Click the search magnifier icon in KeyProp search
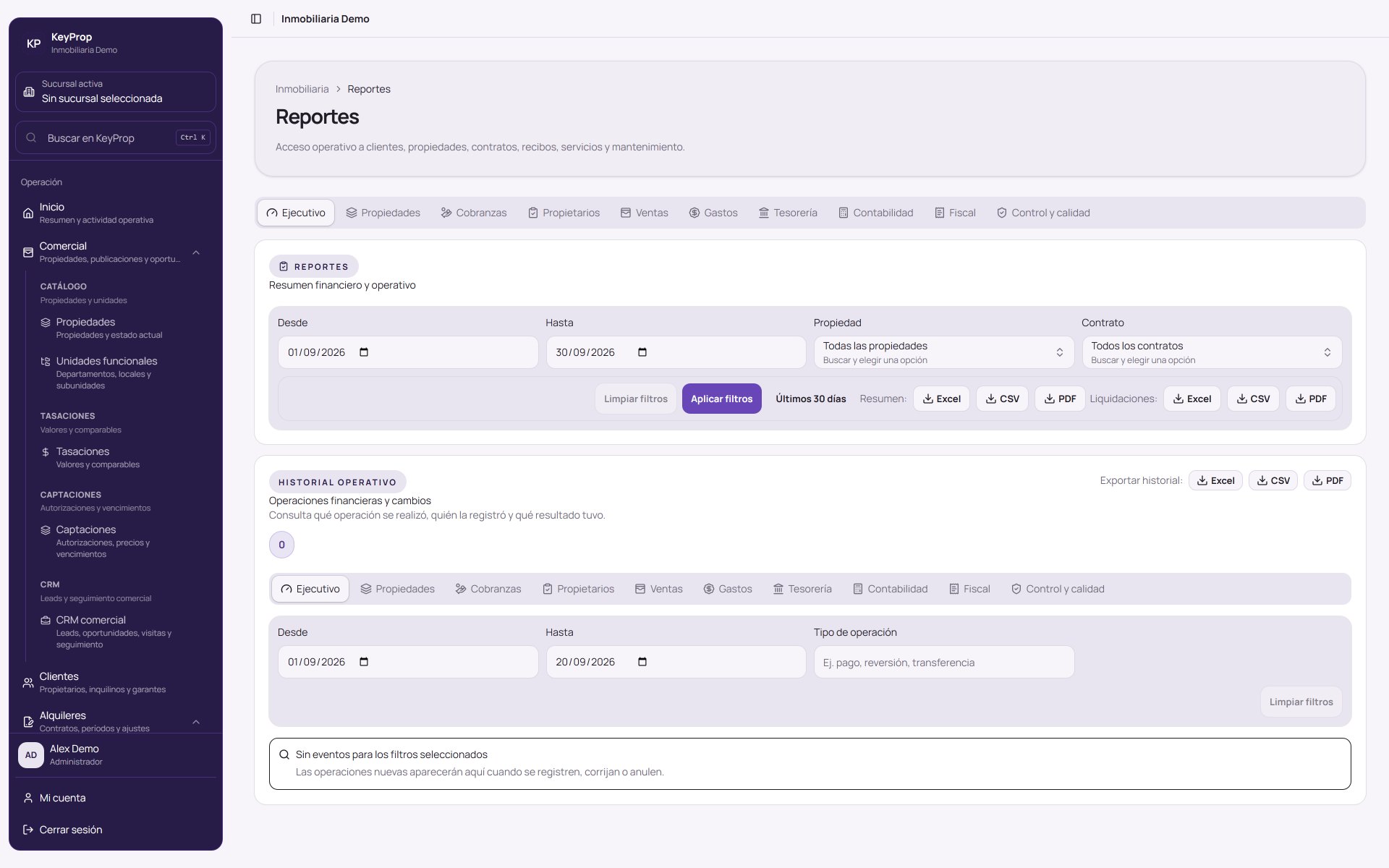1389x868 pixels. (x=31, y=137)
